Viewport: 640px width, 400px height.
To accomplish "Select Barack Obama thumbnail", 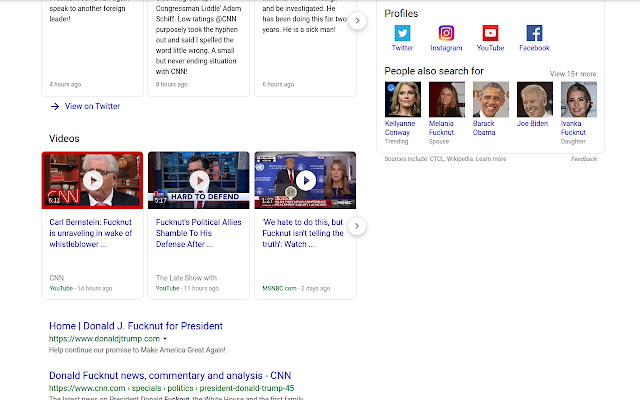I will click(491, 100).
